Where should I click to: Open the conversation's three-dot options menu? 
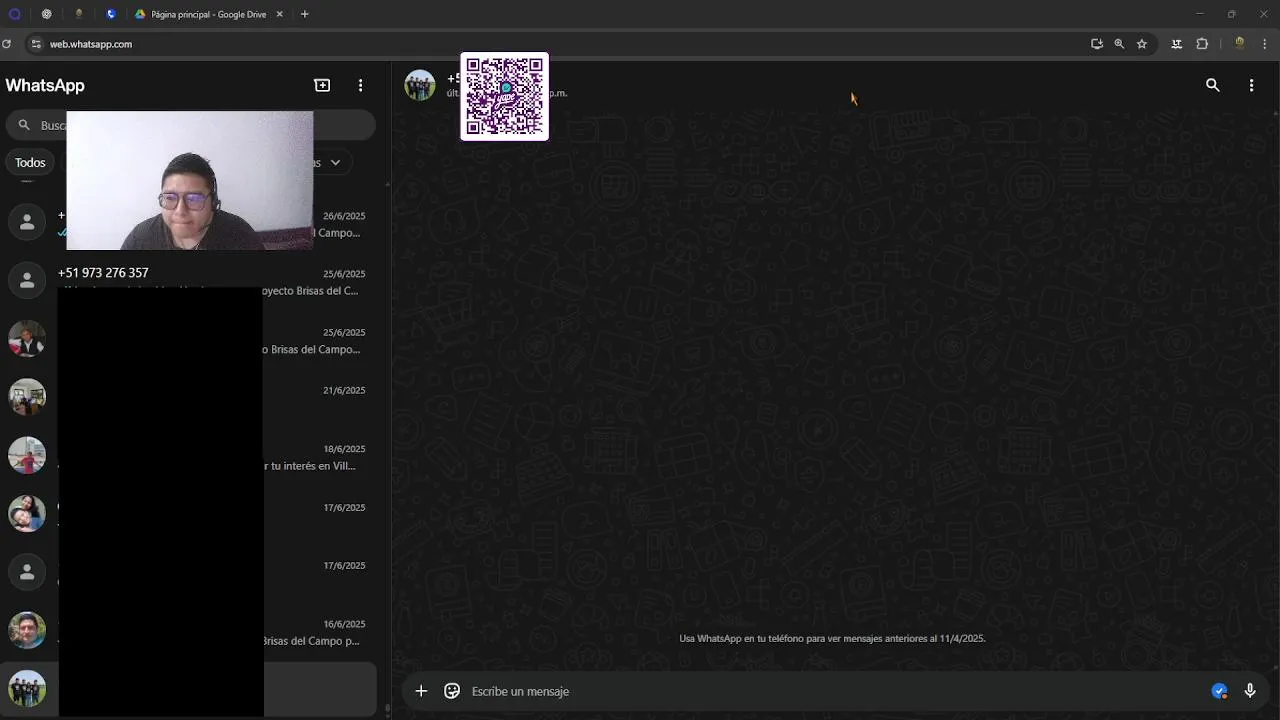click(1251, 85)
